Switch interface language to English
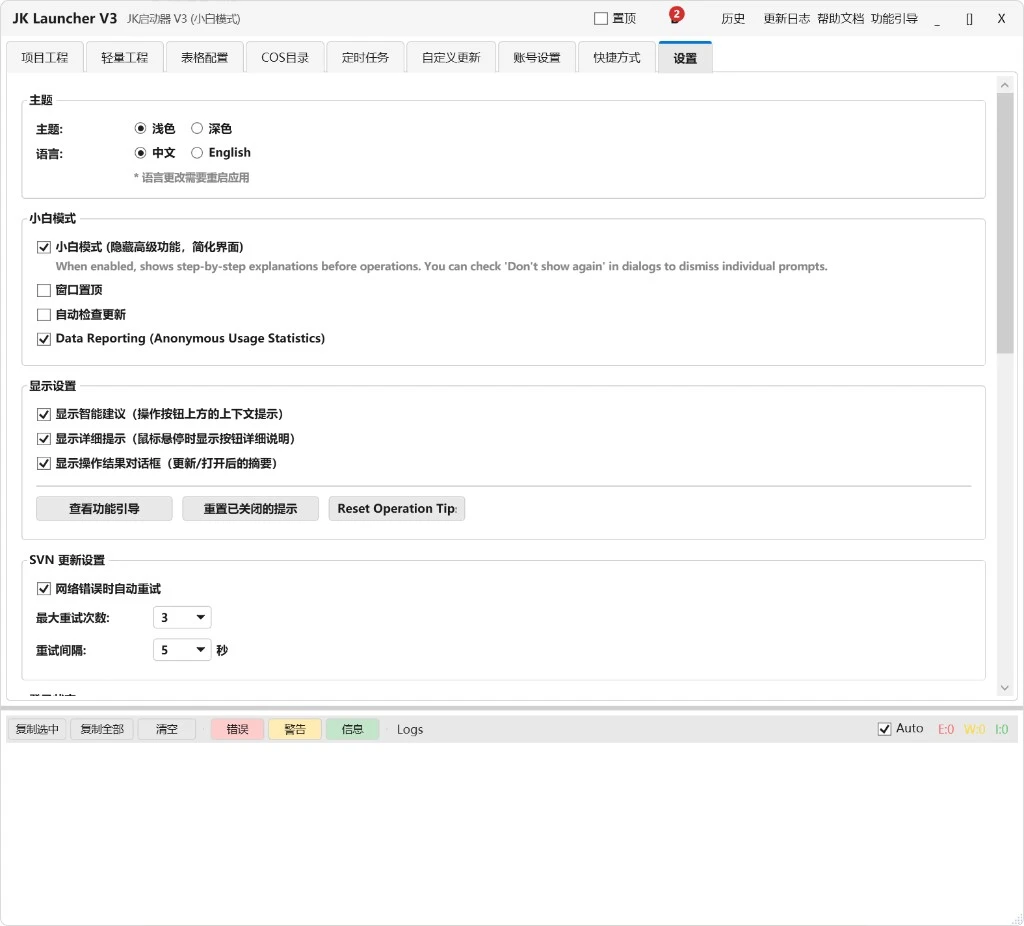Image resolution: width=1024 pixels, height=926 pixels. click(x=198, y=152)
